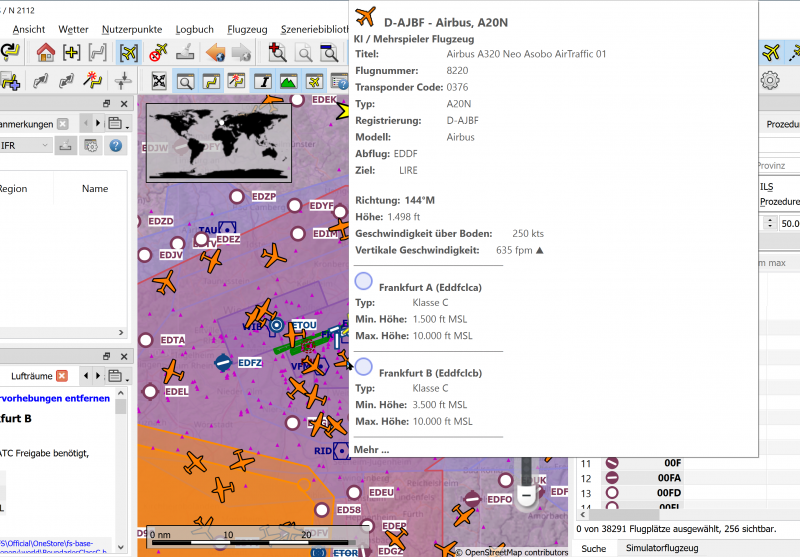This screenshot has height=557, width=800.
Task: Toggle center aircraft on map icon
Action: tap(129, 52)
